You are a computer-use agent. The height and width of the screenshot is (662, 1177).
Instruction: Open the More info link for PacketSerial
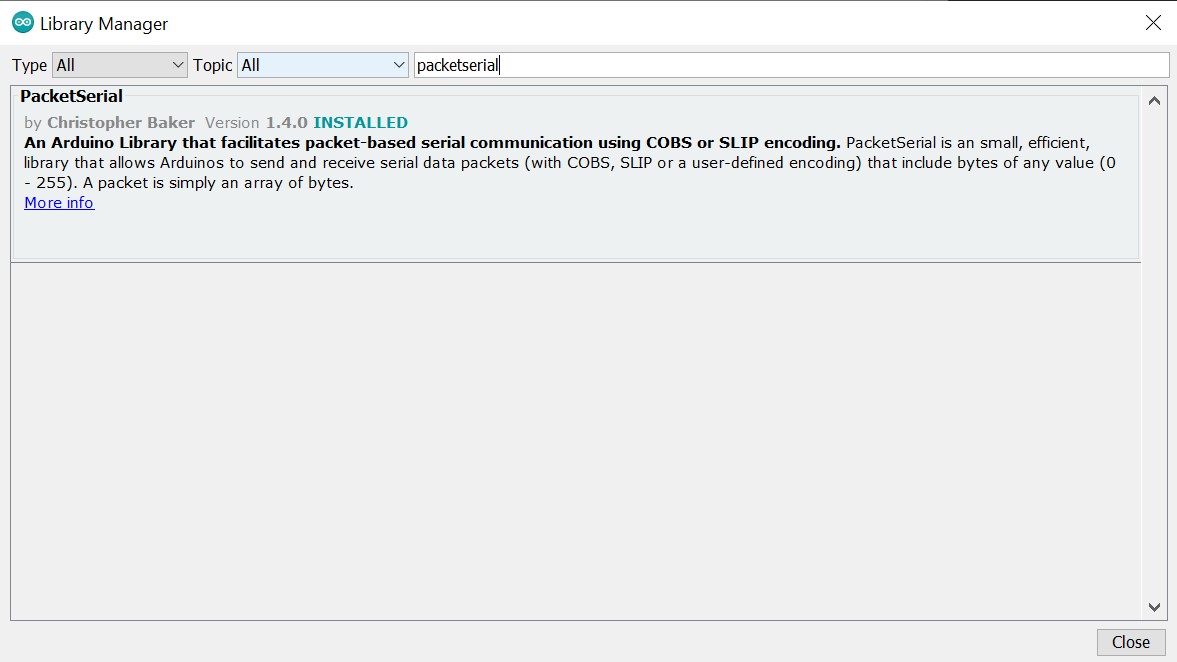coord(59,203)
